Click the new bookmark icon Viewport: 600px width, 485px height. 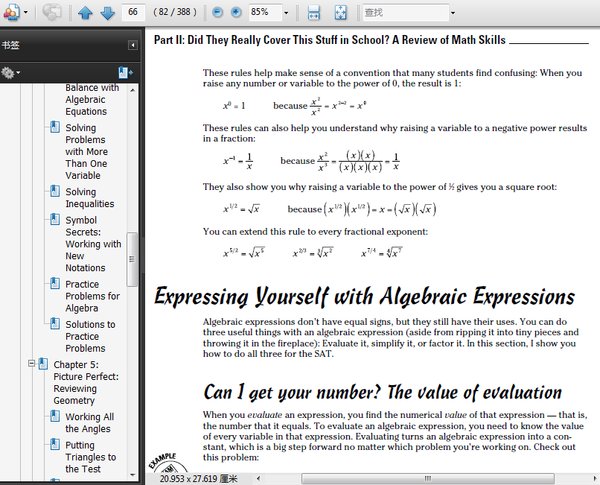click(x=125, y=72)
